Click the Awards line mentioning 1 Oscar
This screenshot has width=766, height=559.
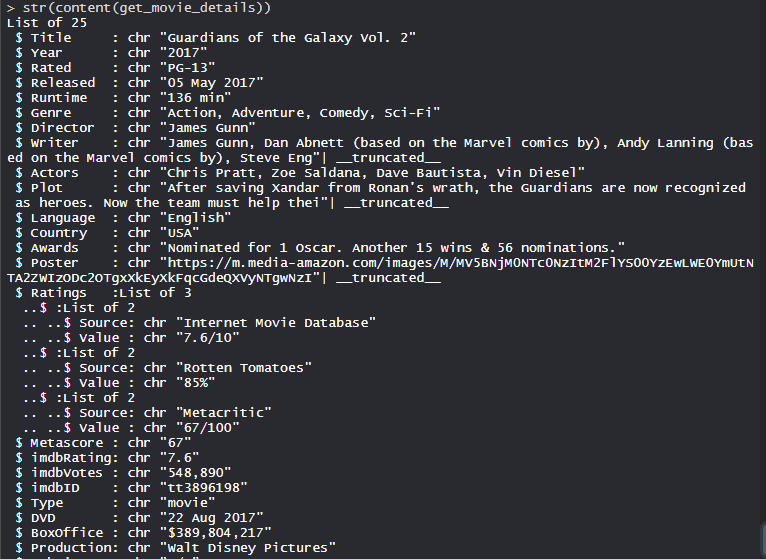(x=390, y=247)
